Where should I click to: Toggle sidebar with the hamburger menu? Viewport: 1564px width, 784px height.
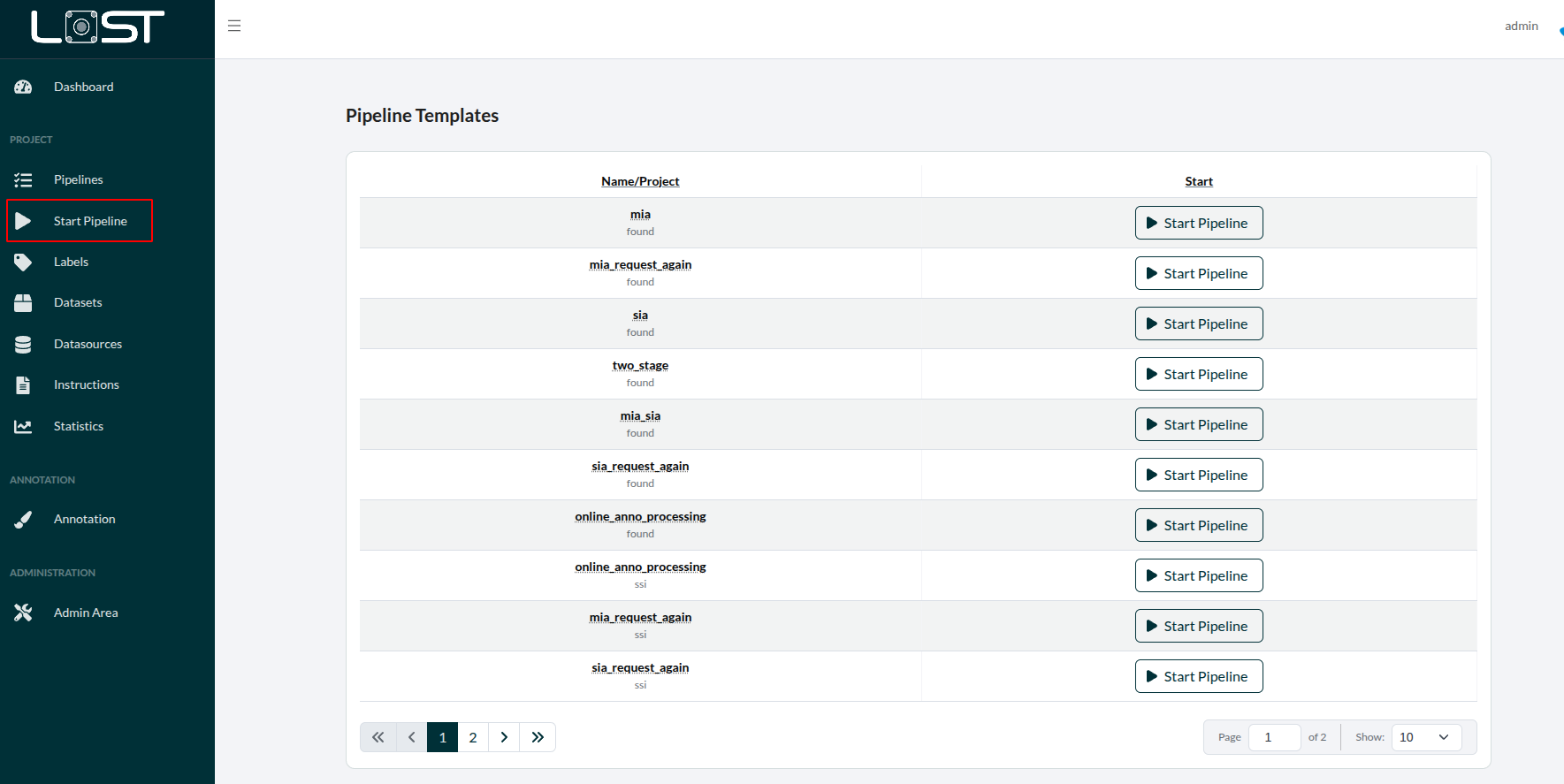tap(234, 26)
